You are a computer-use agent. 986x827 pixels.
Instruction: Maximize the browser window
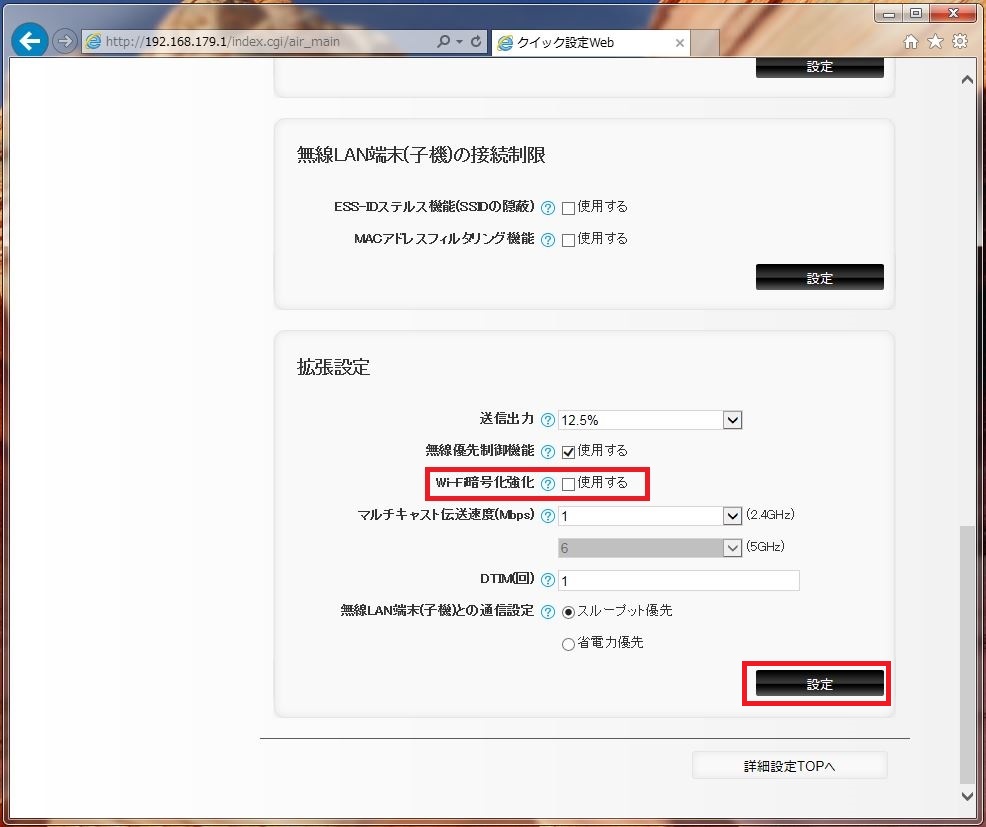pos(916,13)
